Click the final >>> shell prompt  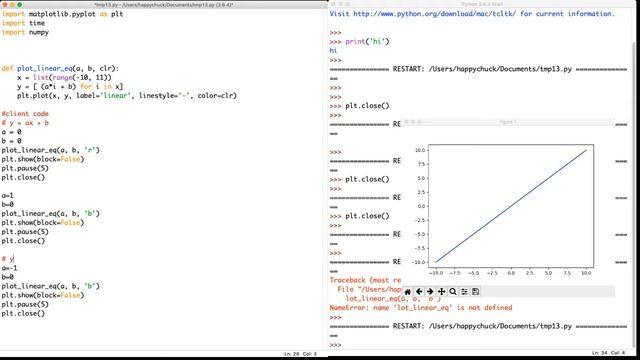click(x=336, y=345)
